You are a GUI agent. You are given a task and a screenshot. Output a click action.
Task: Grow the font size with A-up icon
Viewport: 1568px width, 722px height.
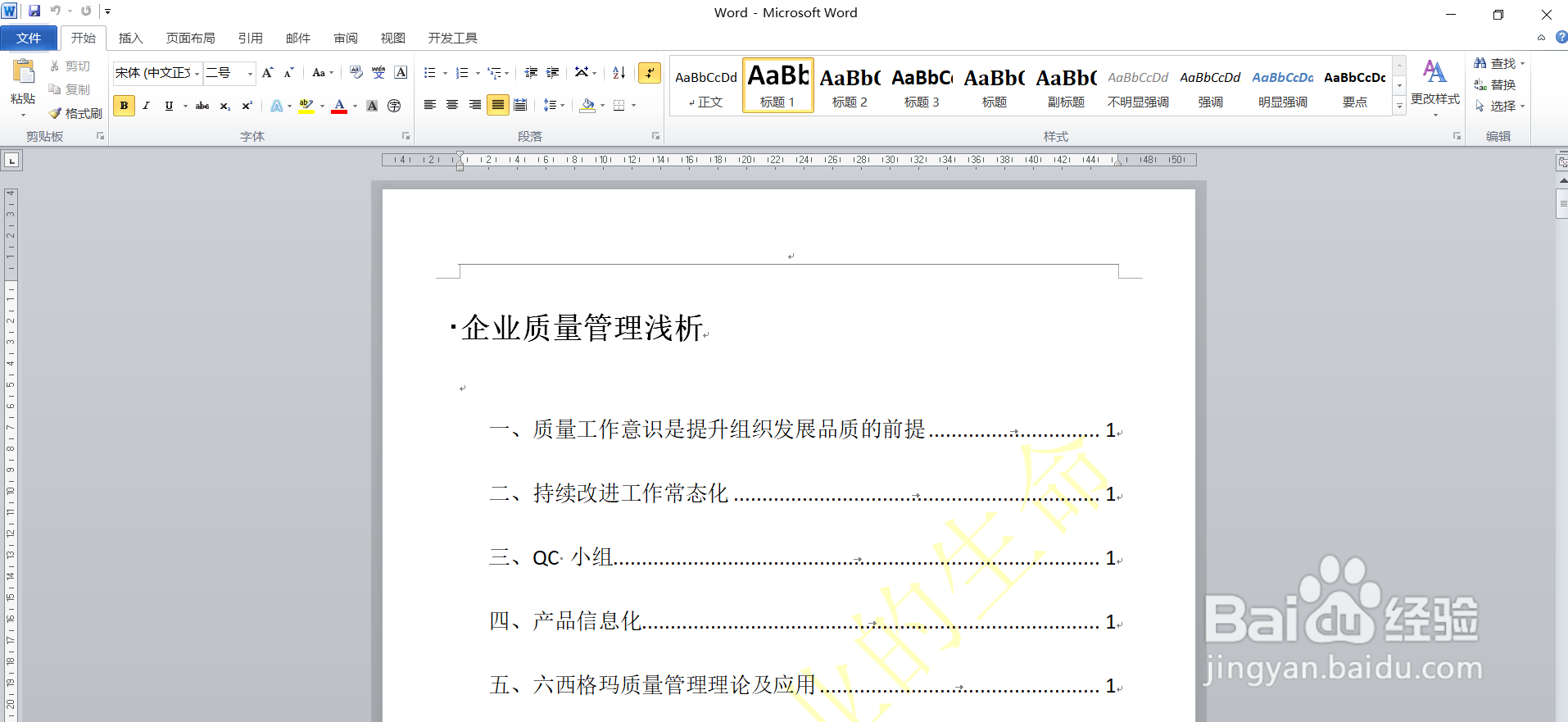tap(267, 73)
